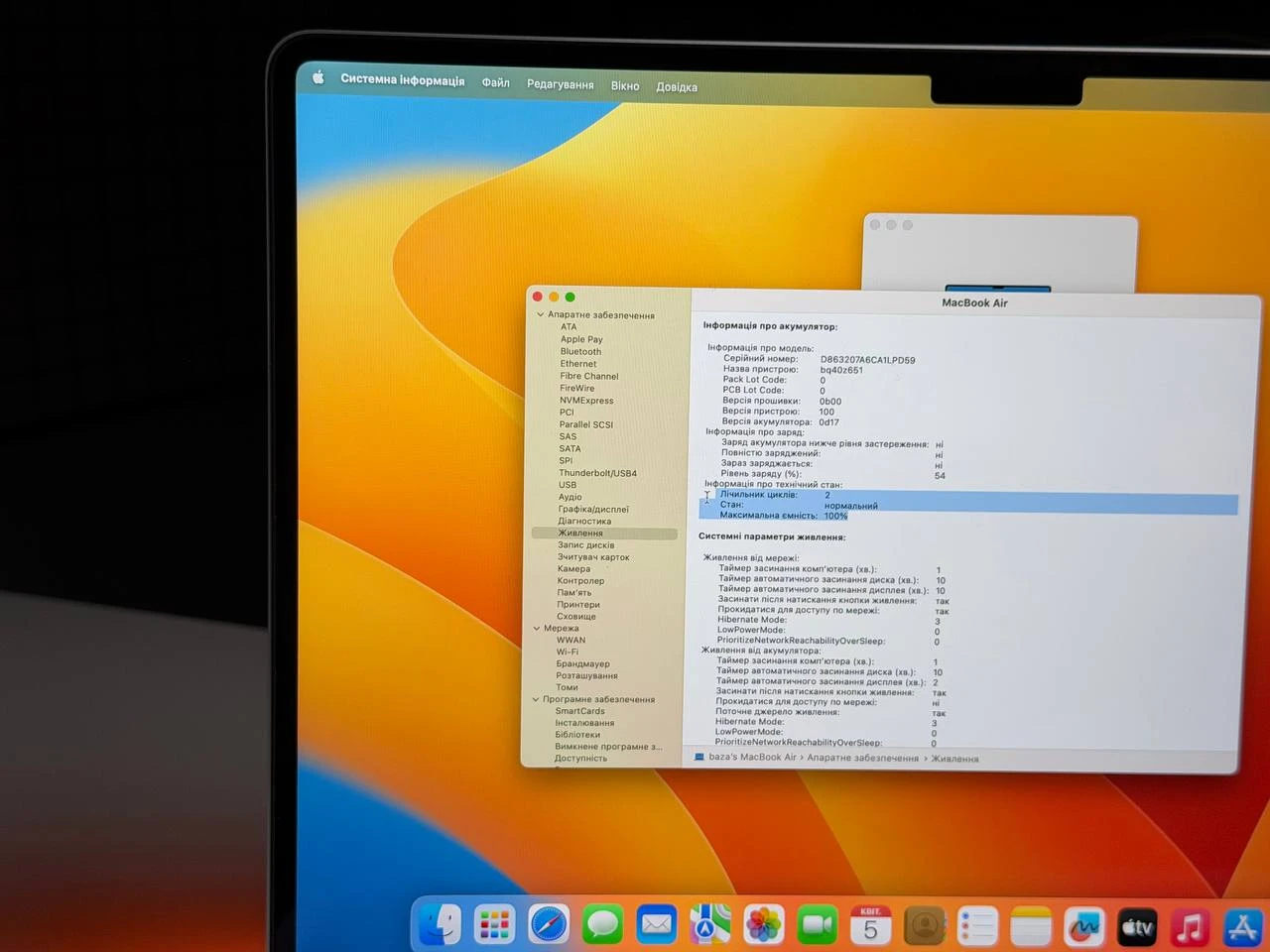
Task: Open Maps app in dock
Action: point(709,925)
